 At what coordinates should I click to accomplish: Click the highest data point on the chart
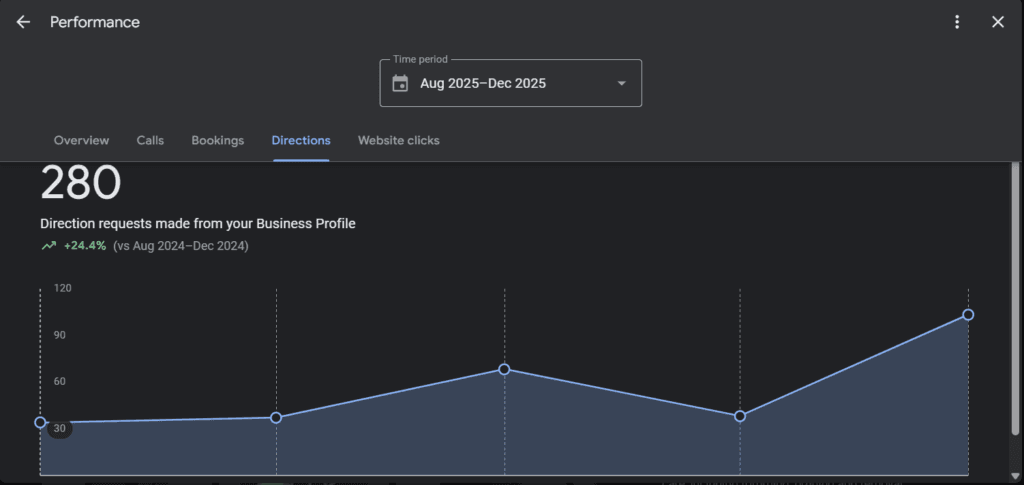tap(968, 315)
